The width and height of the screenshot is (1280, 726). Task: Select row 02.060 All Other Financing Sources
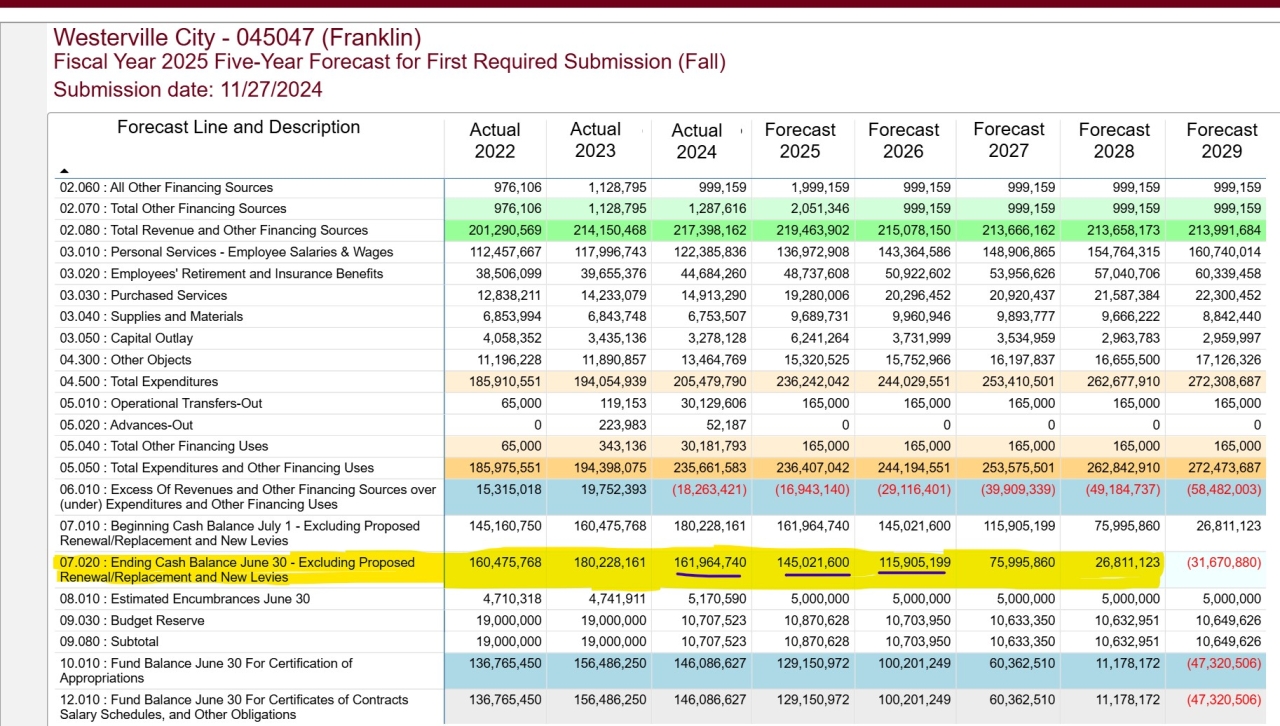point(166,187)
